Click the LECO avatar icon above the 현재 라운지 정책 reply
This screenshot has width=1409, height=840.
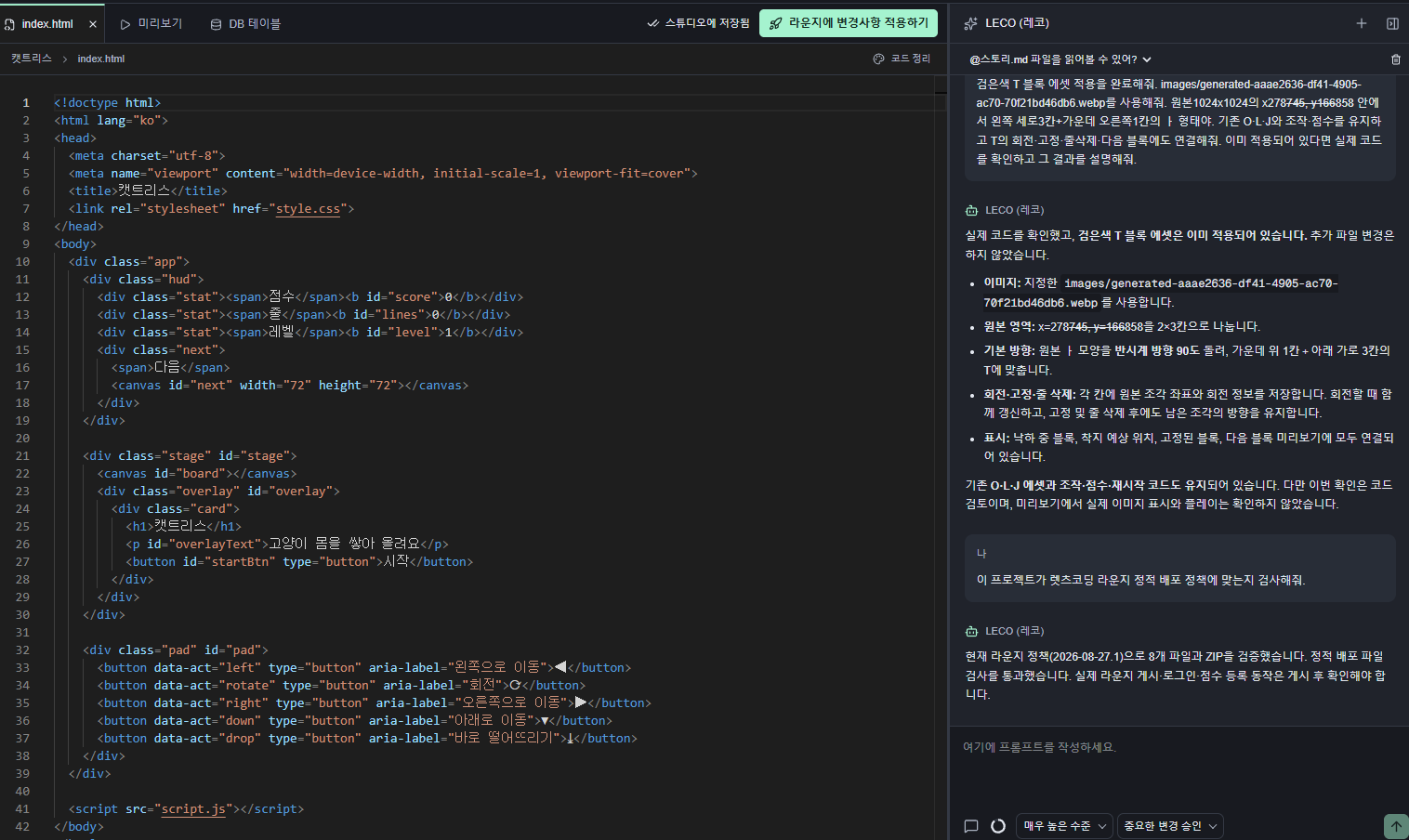coord(971,631)
